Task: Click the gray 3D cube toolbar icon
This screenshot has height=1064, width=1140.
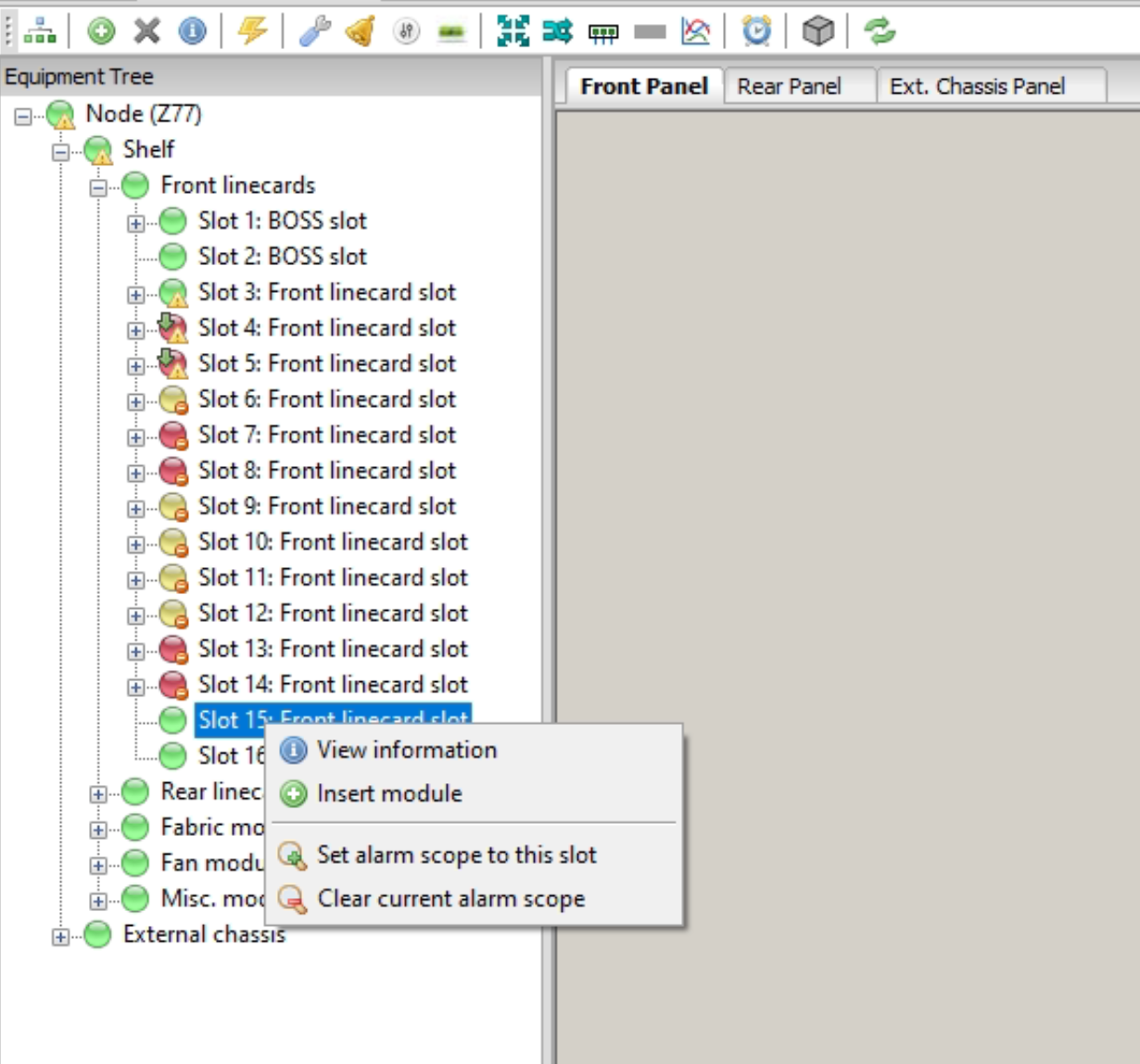Action: [817, 31]
